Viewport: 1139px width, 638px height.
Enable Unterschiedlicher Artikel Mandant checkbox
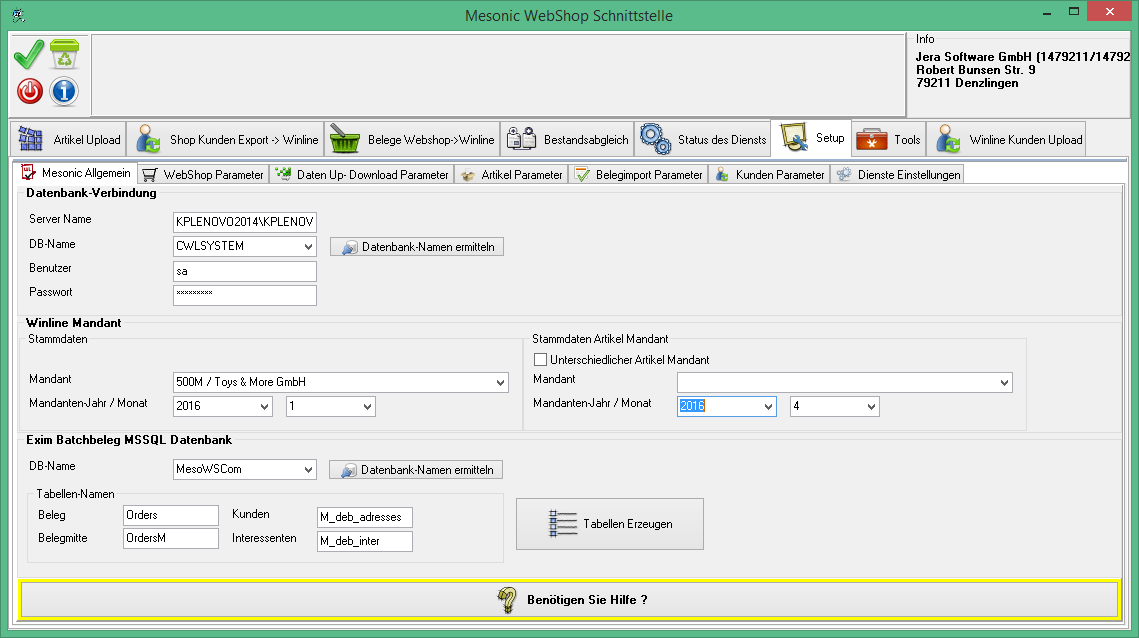(x=541, y=360)
